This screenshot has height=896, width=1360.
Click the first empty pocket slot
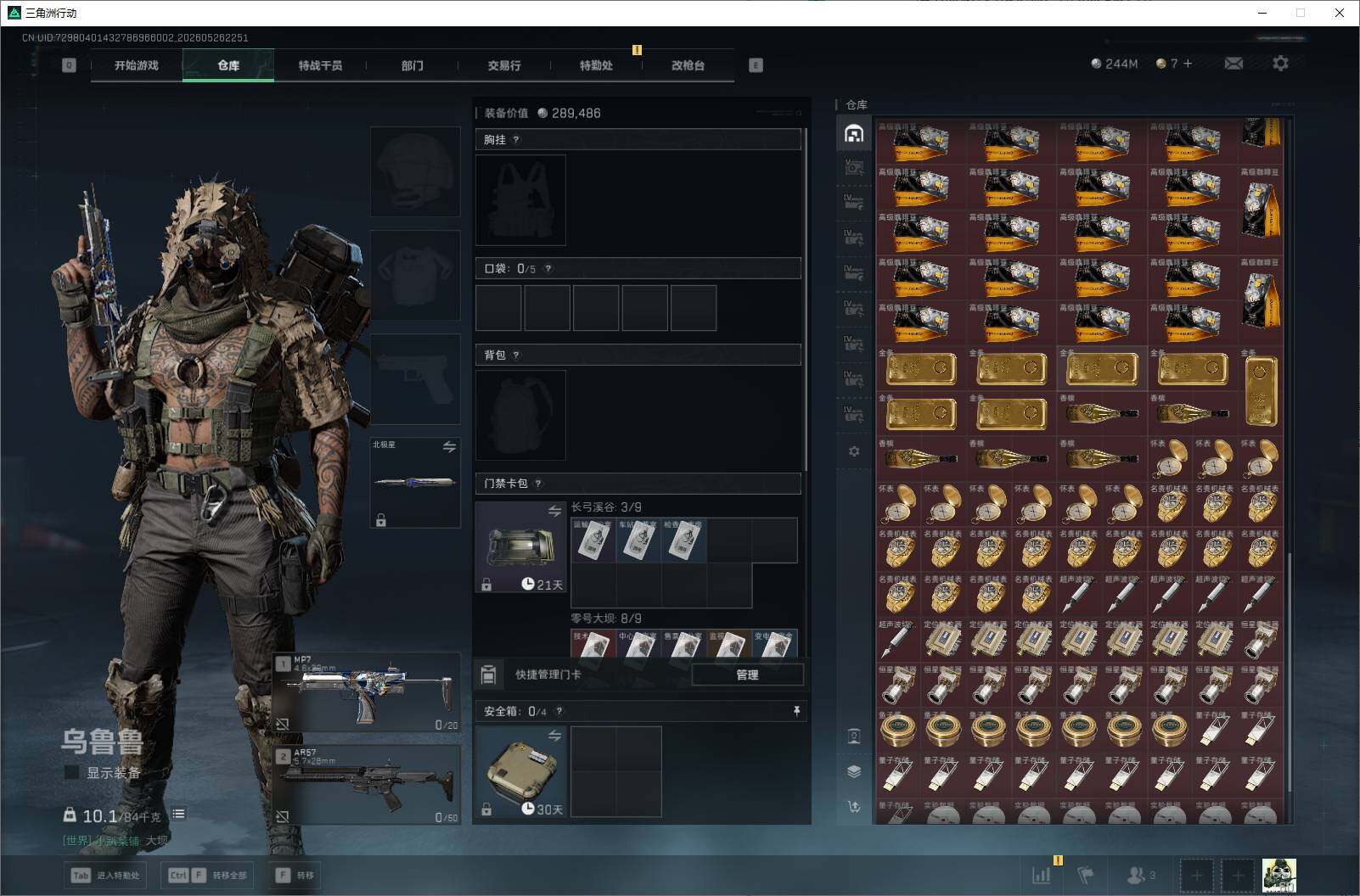click(x=498, y=307)
